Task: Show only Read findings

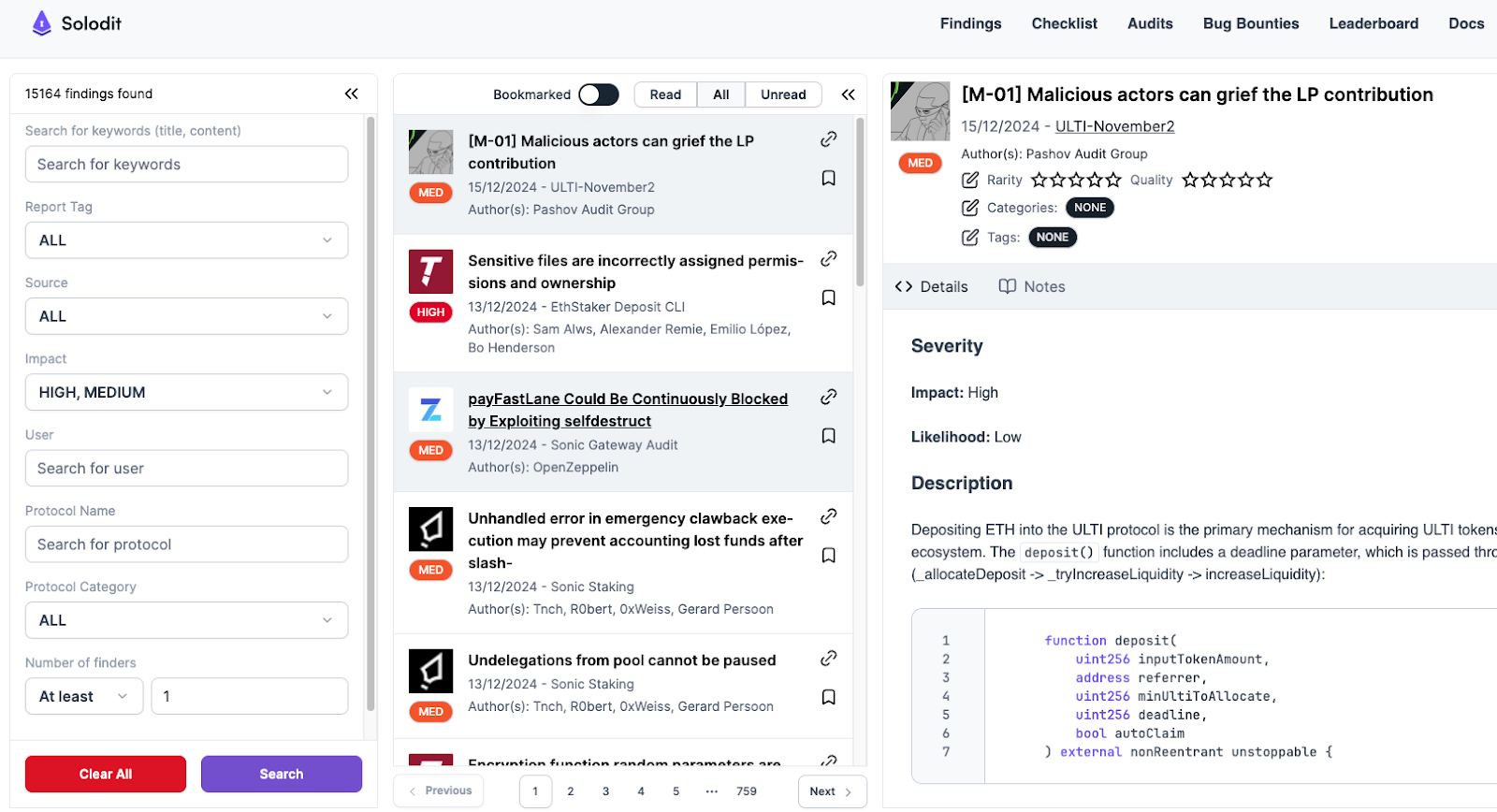Action: 665,94
